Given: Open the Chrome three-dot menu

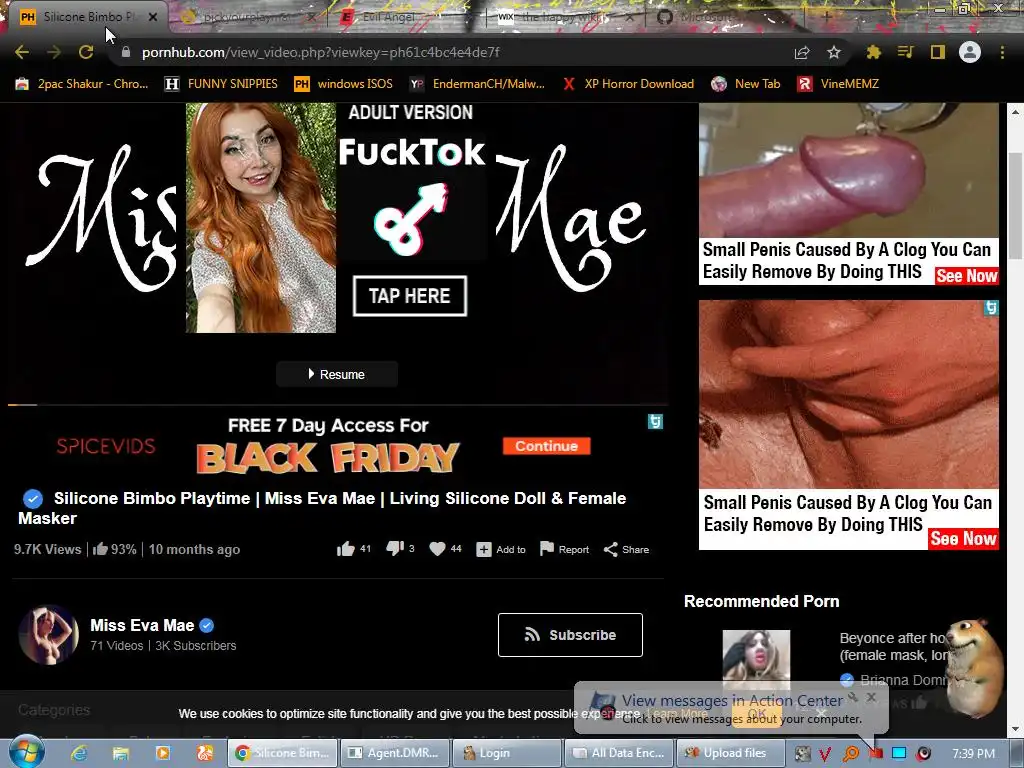Looking at the screenshot, I should point(1002,52).
